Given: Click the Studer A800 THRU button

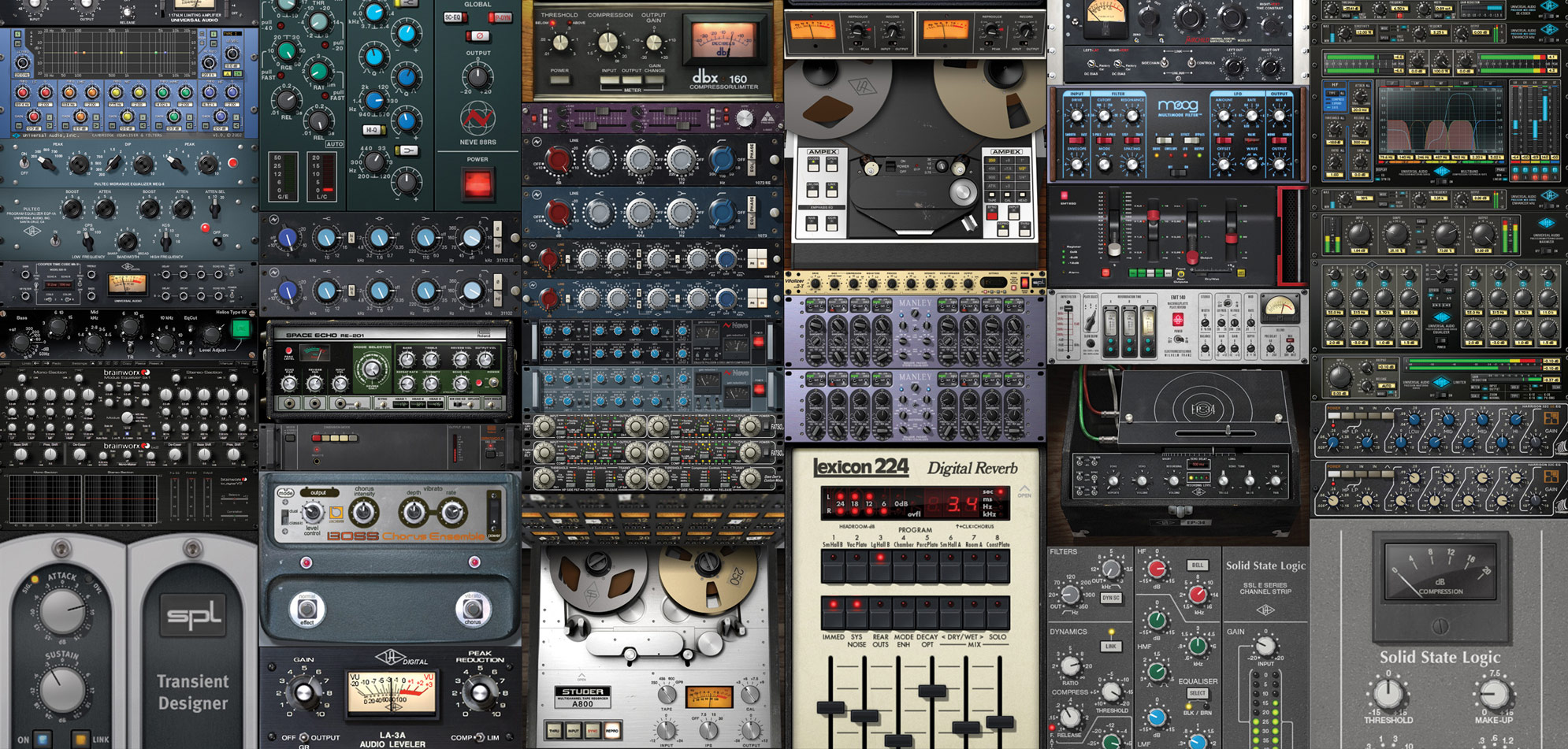Looking at the screenshot, I should tap(554, 731).
